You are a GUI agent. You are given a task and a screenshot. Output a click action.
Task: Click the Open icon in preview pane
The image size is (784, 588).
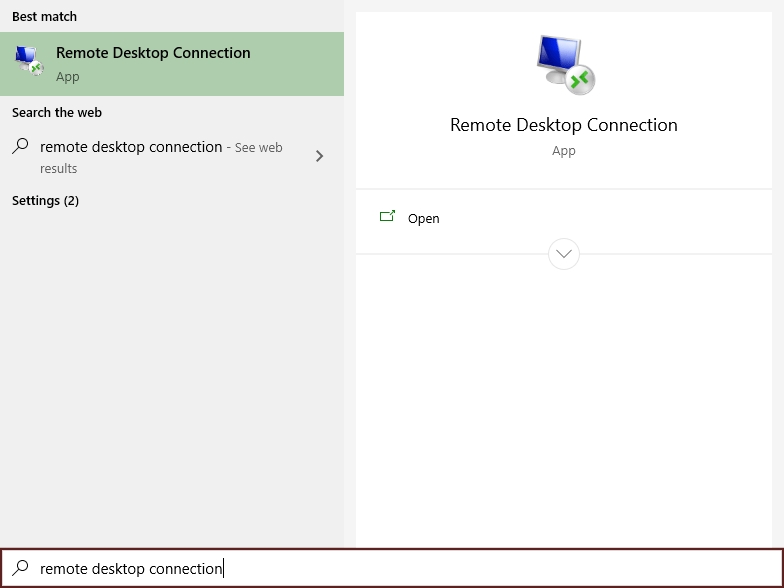pos(387,217)
